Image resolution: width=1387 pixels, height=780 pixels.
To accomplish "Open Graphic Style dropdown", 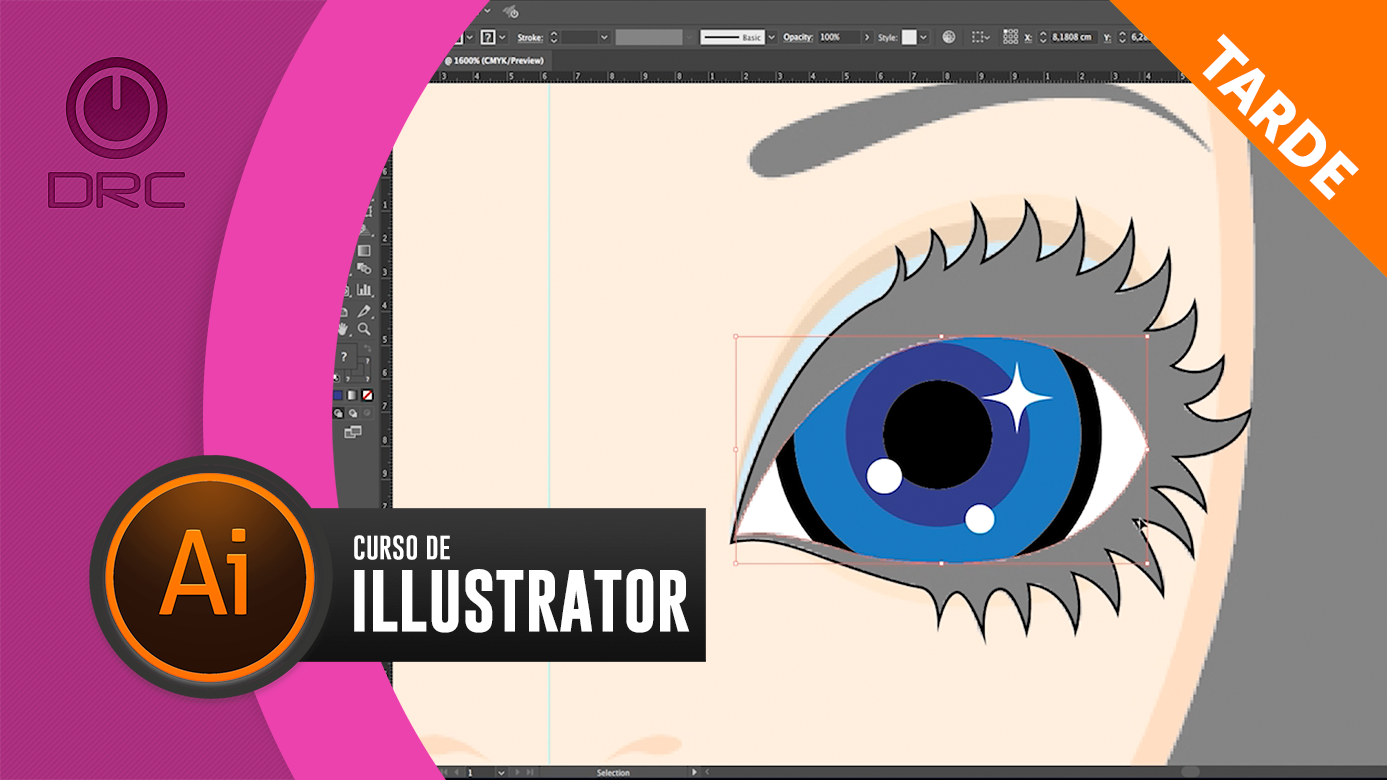I will pyautogui.click(x=924, y=37).
